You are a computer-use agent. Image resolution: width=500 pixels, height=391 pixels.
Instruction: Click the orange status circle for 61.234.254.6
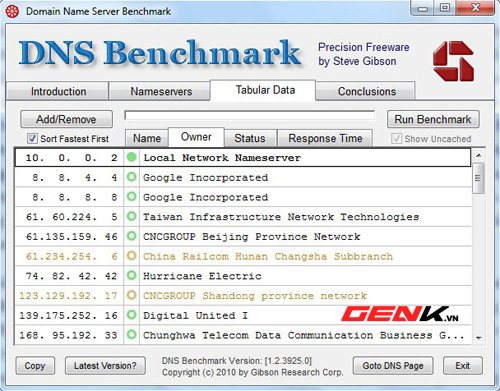pos(132,256)
